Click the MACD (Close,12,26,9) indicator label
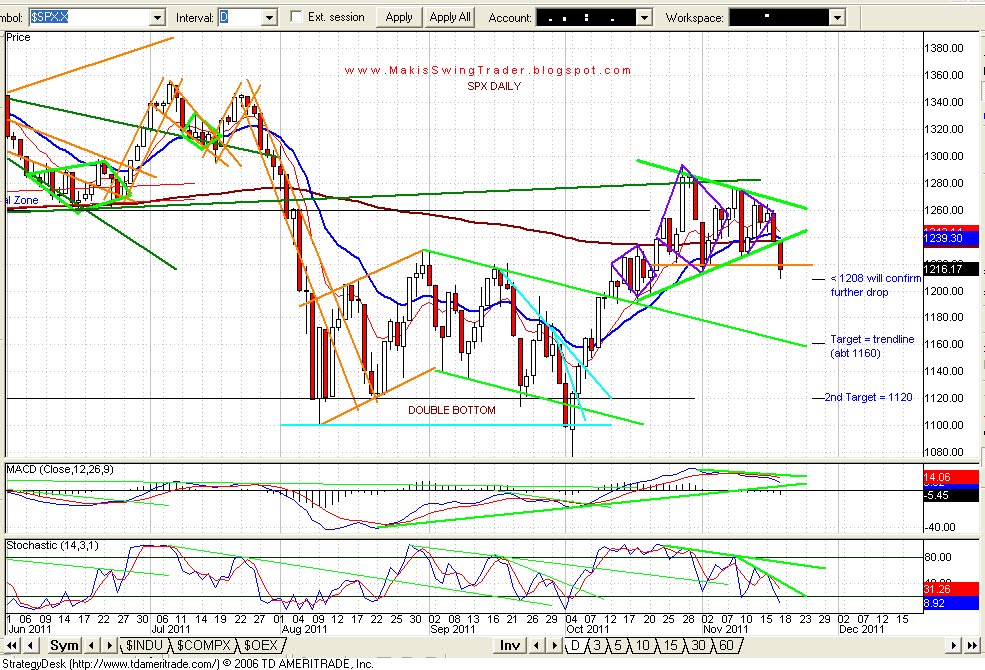Screen dimensions: 985x670 (x=60, y=470)
